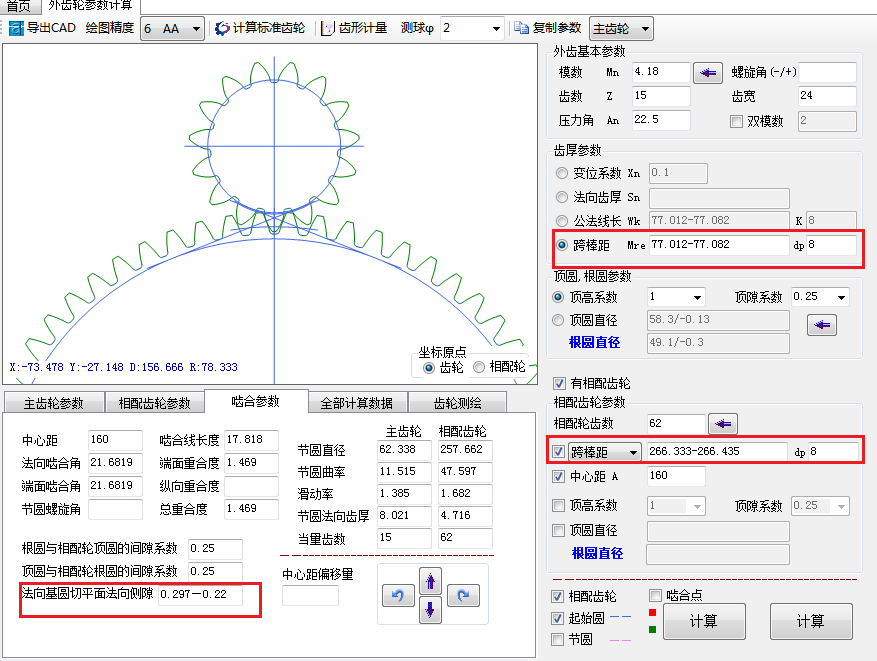Click the red color square
The image size is (877, 661).
pyautogui.click(x=652, y=613)
